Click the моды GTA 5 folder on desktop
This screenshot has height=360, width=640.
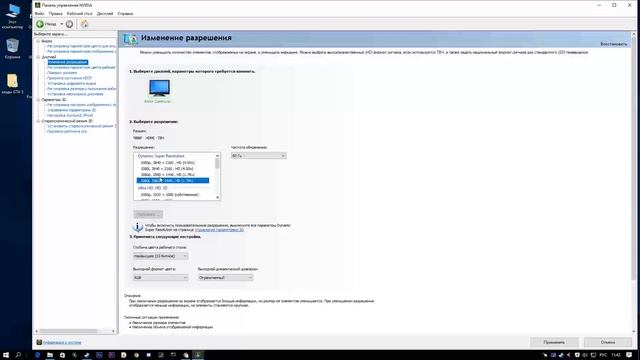[12, 84]
